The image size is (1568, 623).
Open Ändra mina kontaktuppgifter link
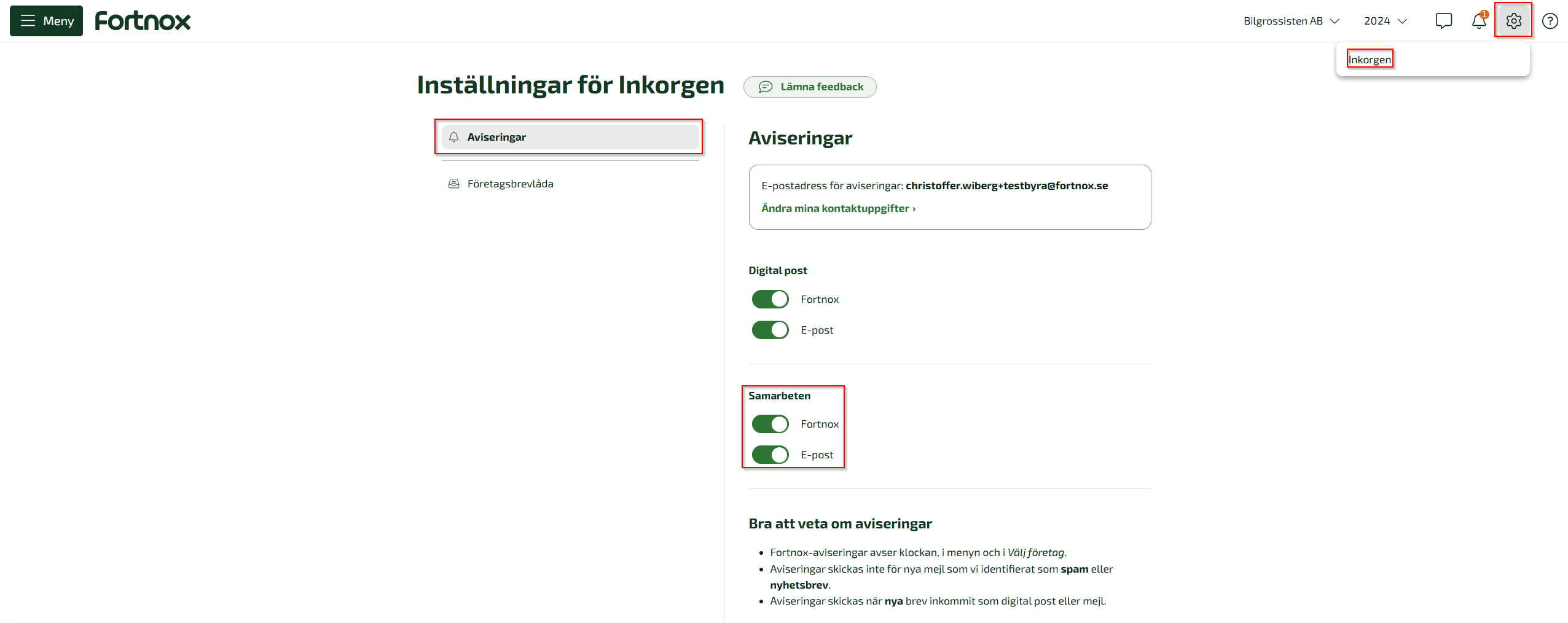837,208
